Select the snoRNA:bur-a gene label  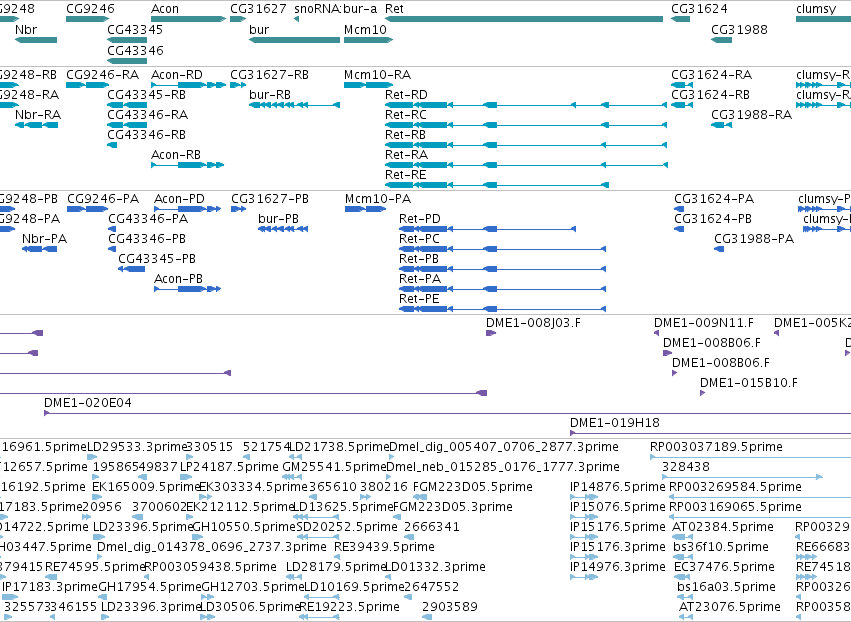(335, 9)
